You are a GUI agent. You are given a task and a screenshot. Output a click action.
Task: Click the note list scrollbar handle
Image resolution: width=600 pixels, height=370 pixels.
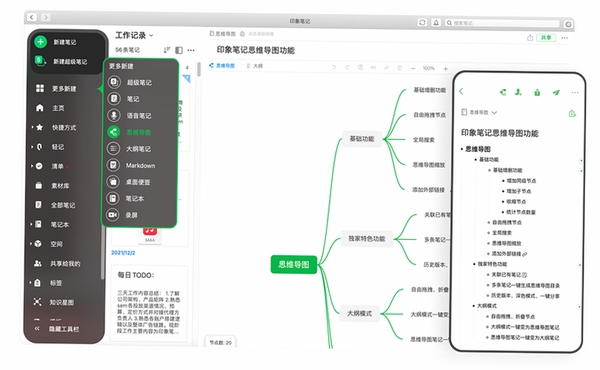click(199, 70)
